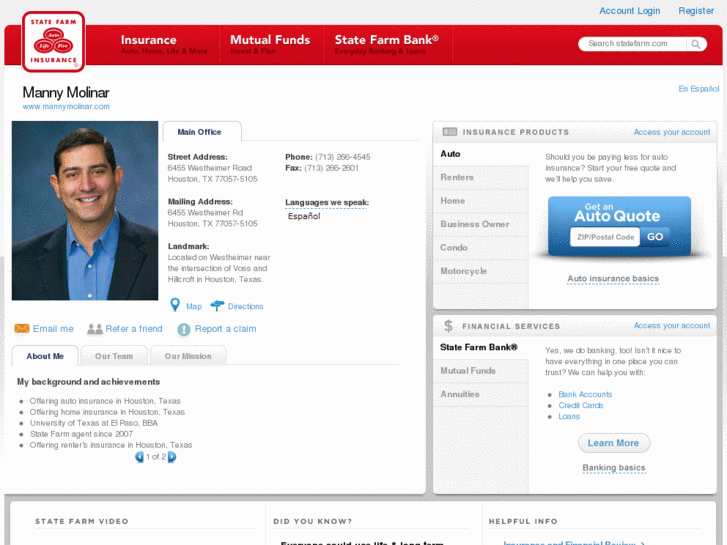Select Home in insurance products list
The image size is (727, 545).
[x=481, y=201]
